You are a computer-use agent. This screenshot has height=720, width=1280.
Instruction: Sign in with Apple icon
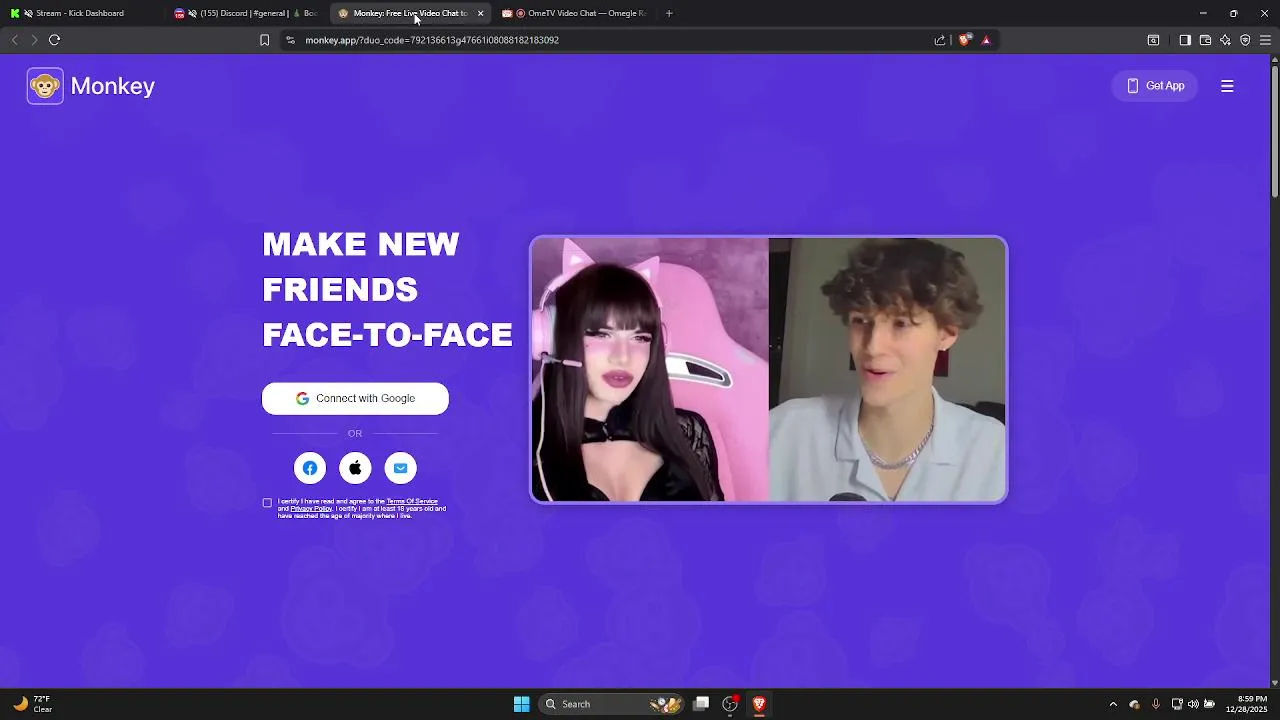[355, 468]
